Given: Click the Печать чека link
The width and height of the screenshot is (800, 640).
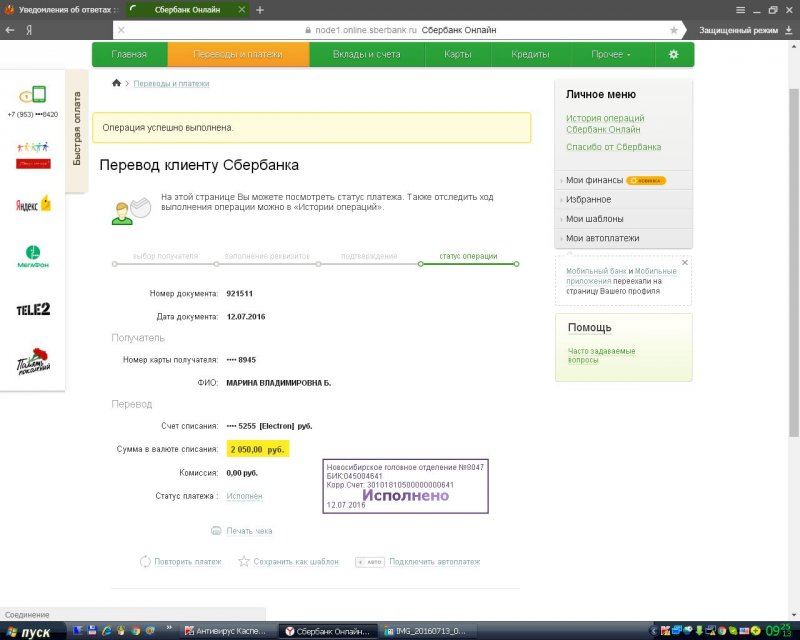Looking at the screenshot, I should pyautogui.click(x=249, y=531).
